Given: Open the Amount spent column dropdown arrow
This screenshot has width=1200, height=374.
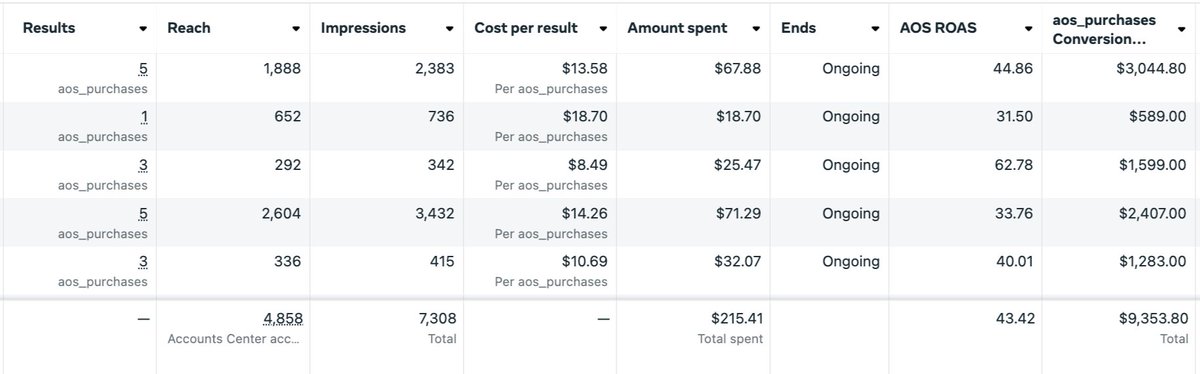Looking at the screenshot, I should tap(757, 29).
